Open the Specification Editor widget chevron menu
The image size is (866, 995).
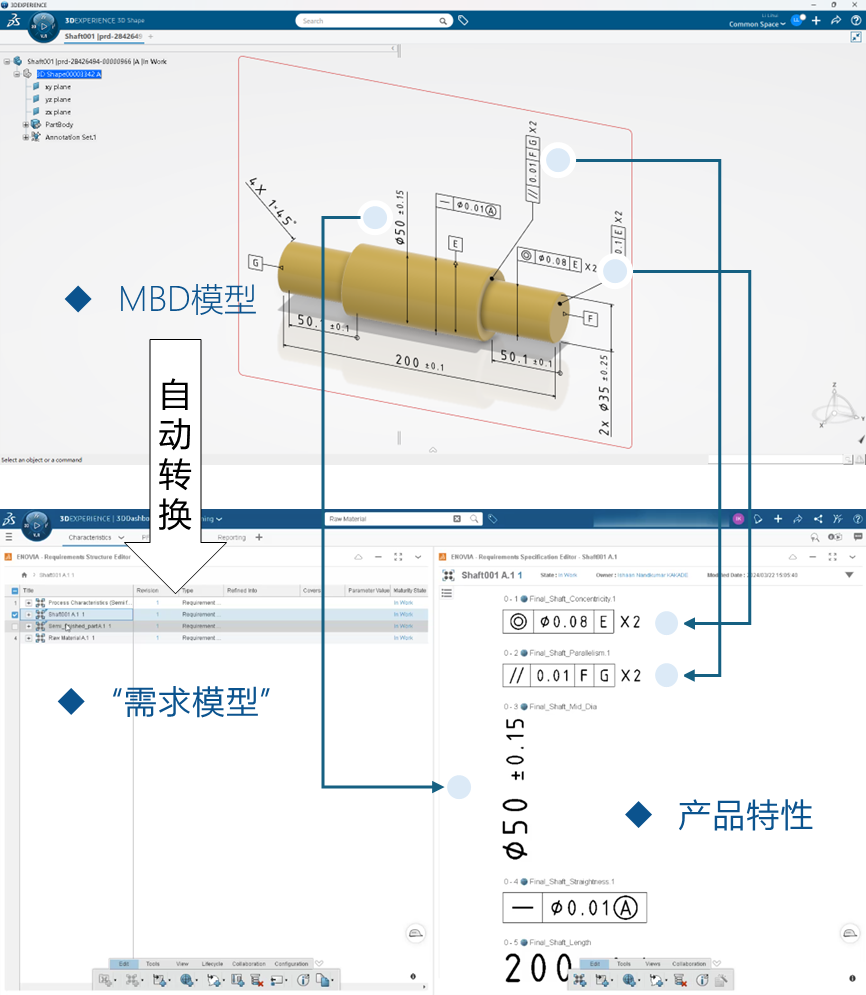pyautogui.click(x=853, y=557)
